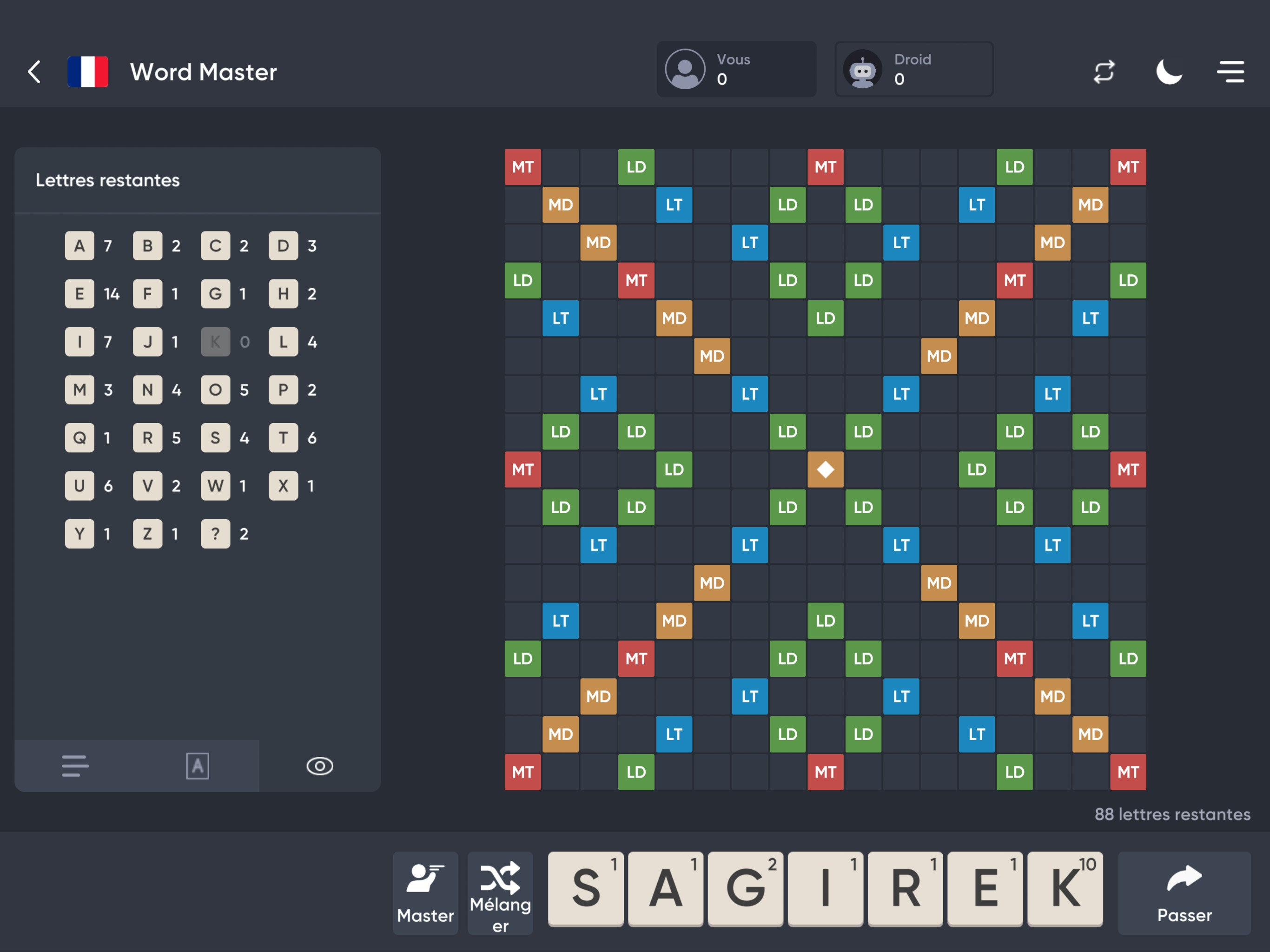Switch to the list lines tab

point(75,766)
